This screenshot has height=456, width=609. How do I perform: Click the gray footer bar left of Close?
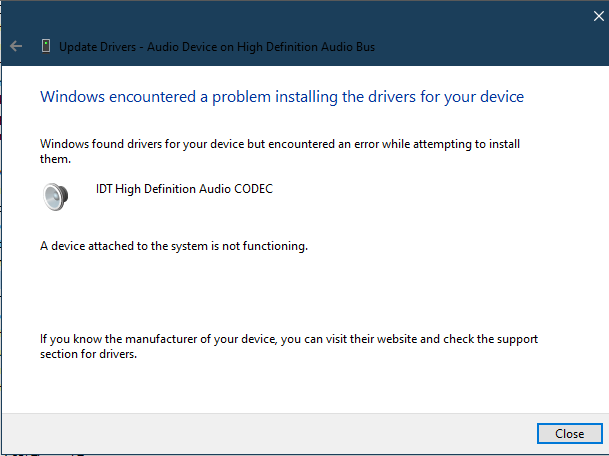click(x=270, y=433)
